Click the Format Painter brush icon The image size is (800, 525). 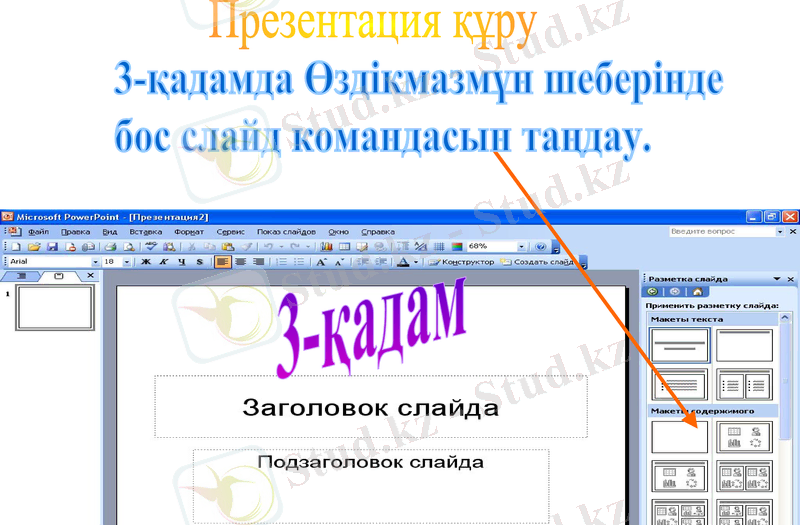(x=246, y=247)
